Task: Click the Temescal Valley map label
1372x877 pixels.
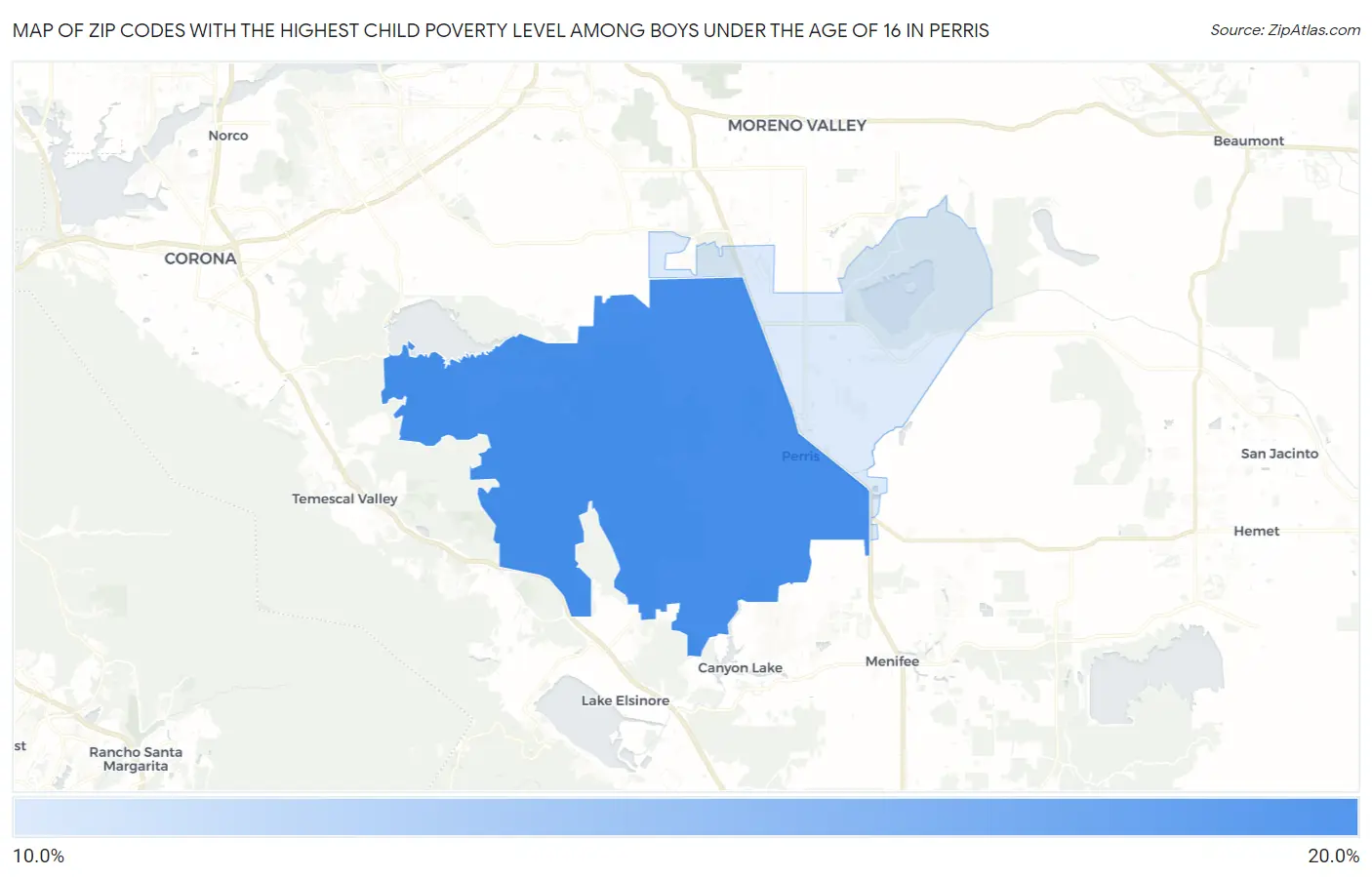Action: pos(344,498)
